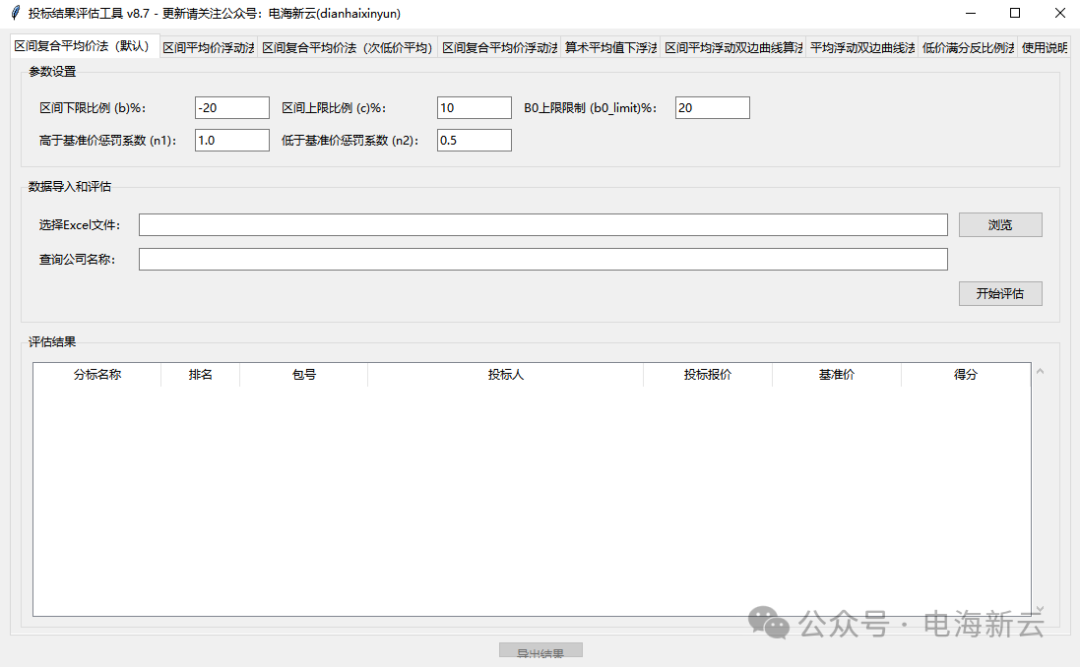
Task: Open the 区间平均浮动双边曲线算法 tab
Action: pyautogui.click(x=733, y=48)
